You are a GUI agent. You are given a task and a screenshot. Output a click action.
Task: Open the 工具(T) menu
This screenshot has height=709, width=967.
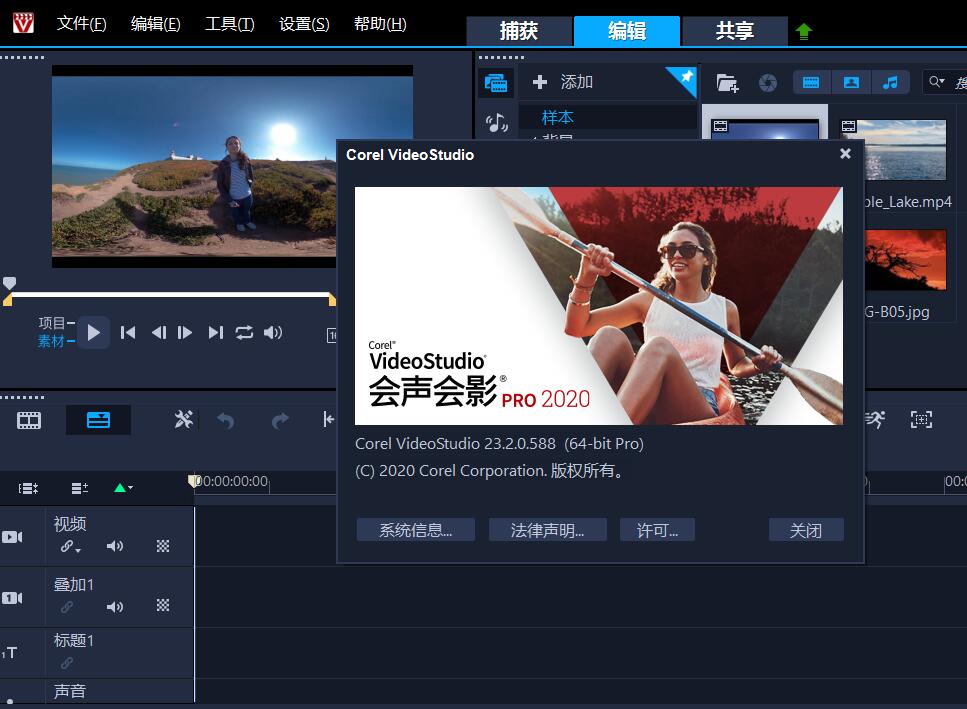(x=229, y=24)
